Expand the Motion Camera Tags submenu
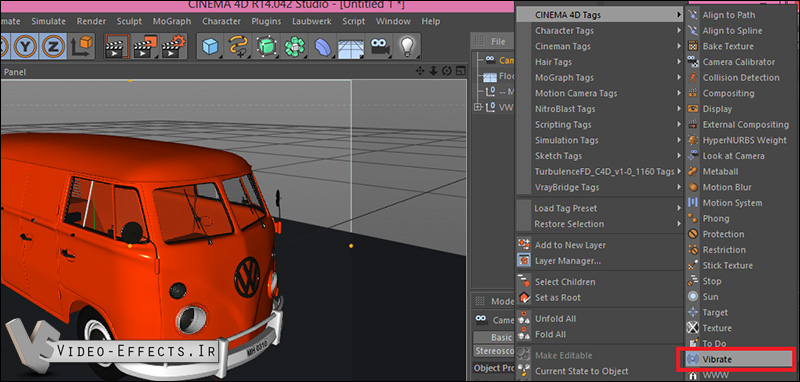This screenshot has height=382, width=800. 600,93
